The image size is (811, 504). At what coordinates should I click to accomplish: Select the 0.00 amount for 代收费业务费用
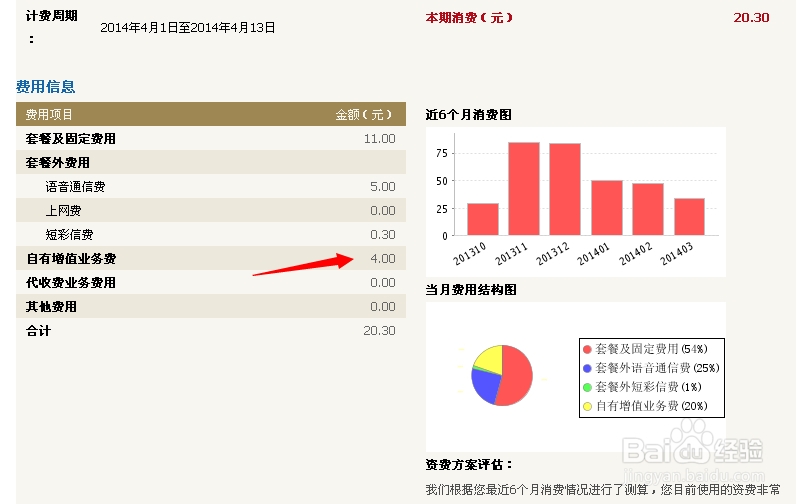click(x=382, y=283)
